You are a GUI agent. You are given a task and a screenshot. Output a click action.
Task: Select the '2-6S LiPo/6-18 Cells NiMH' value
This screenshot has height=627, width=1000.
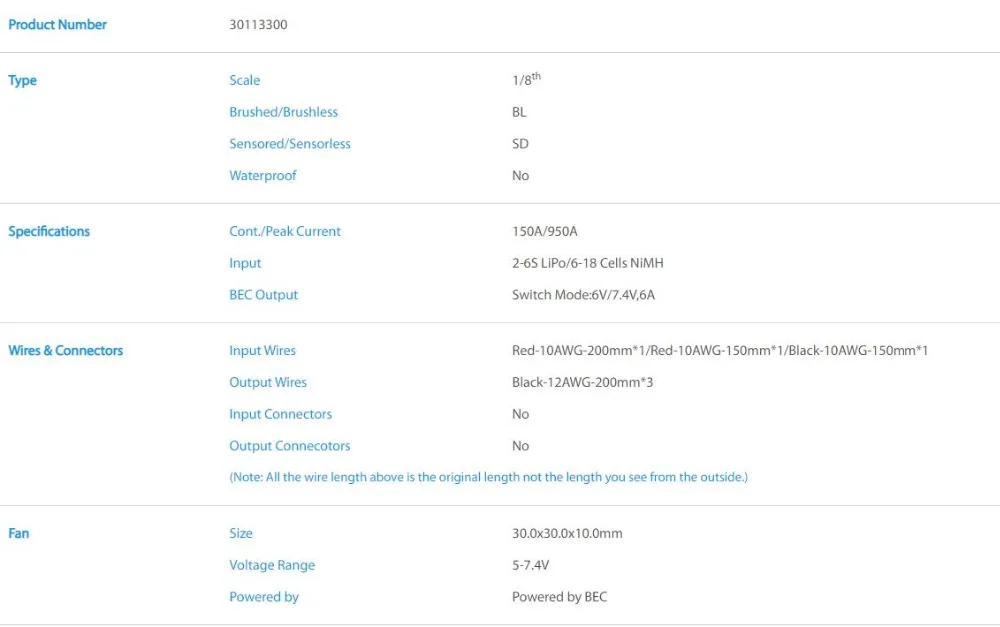tap(588, 263)
